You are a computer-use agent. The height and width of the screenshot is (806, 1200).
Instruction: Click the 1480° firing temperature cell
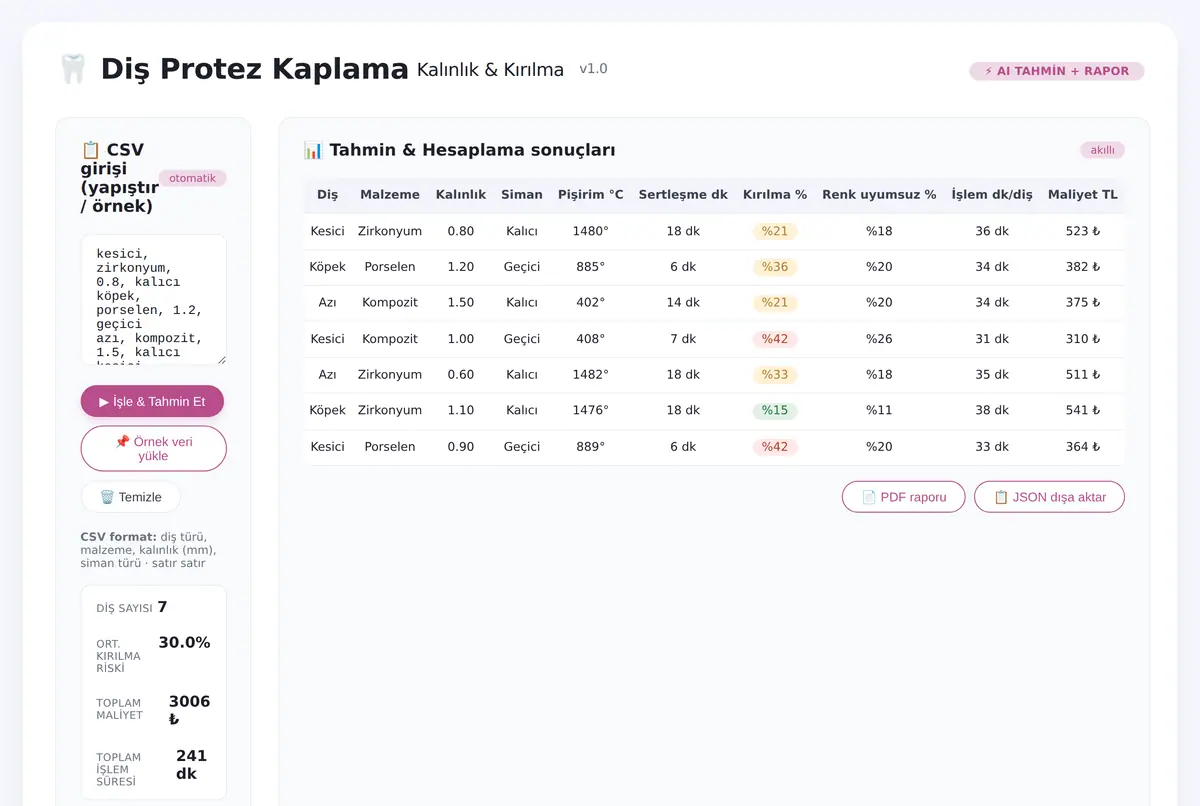pos(591,231)
